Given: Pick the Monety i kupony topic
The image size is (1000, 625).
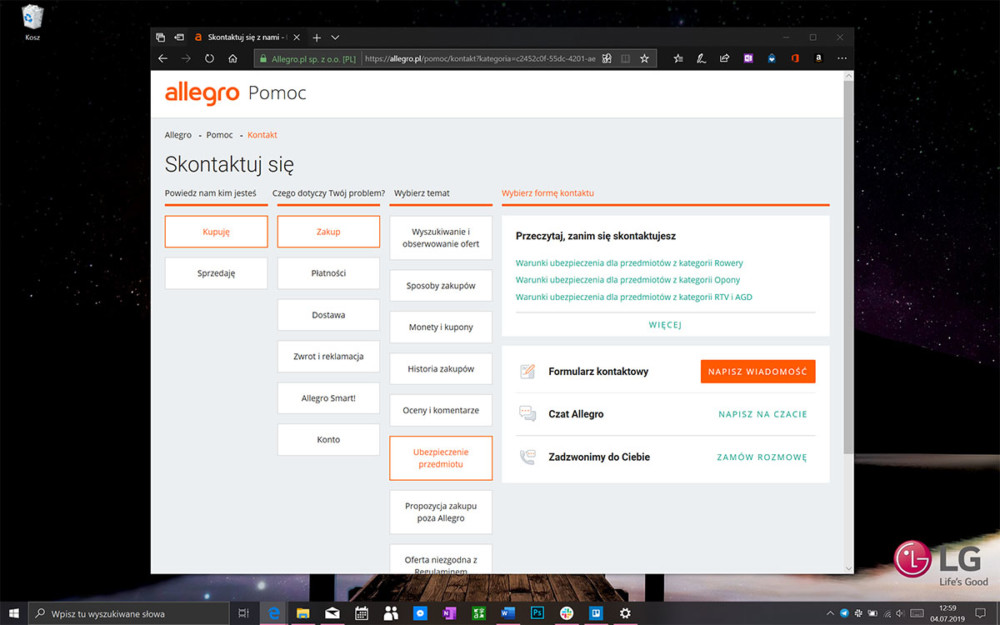Looking at the screenshot, I should point(441,327).
